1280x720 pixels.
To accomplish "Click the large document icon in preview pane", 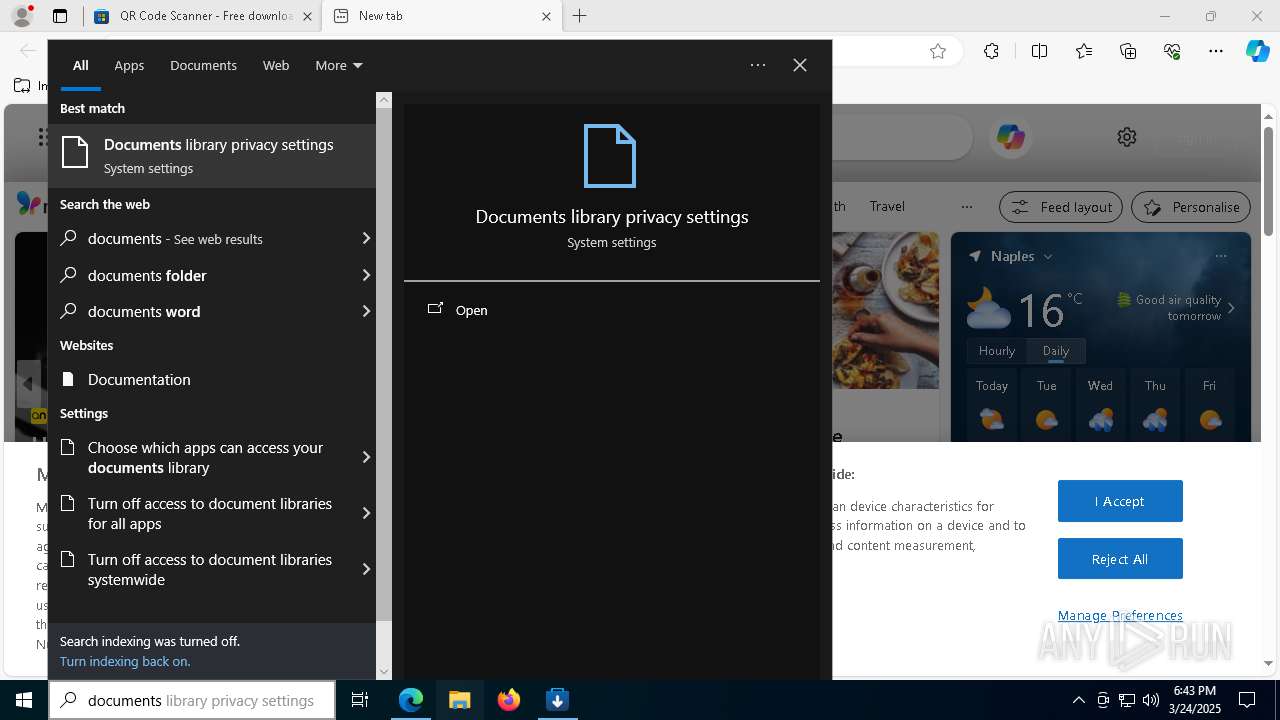I will [610, 156].
